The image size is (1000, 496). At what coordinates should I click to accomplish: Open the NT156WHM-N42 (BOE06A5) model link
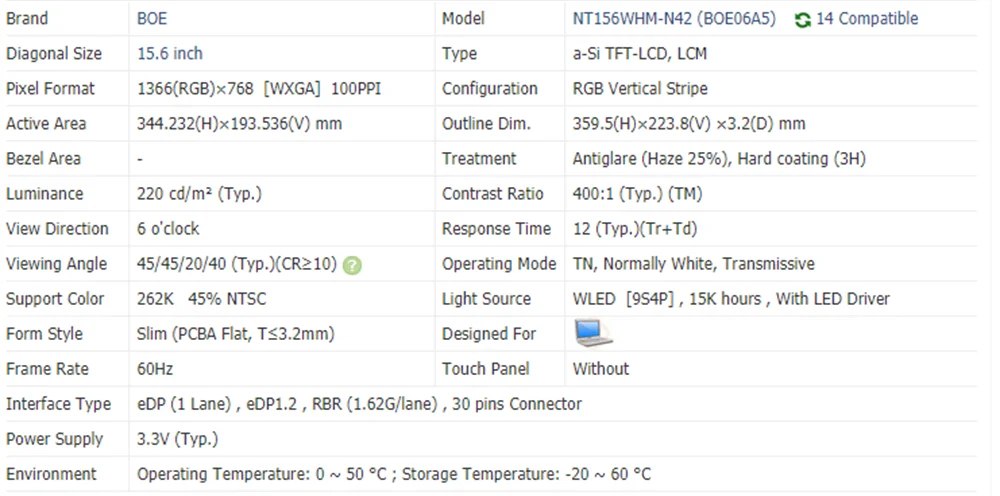pyautogui.click(x=673, y=19)
